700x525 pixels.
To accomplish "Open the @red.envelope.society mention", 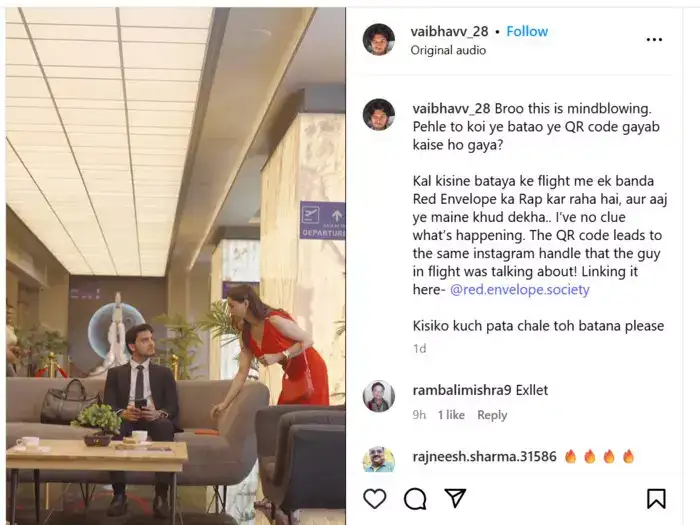I will (520, 290).
